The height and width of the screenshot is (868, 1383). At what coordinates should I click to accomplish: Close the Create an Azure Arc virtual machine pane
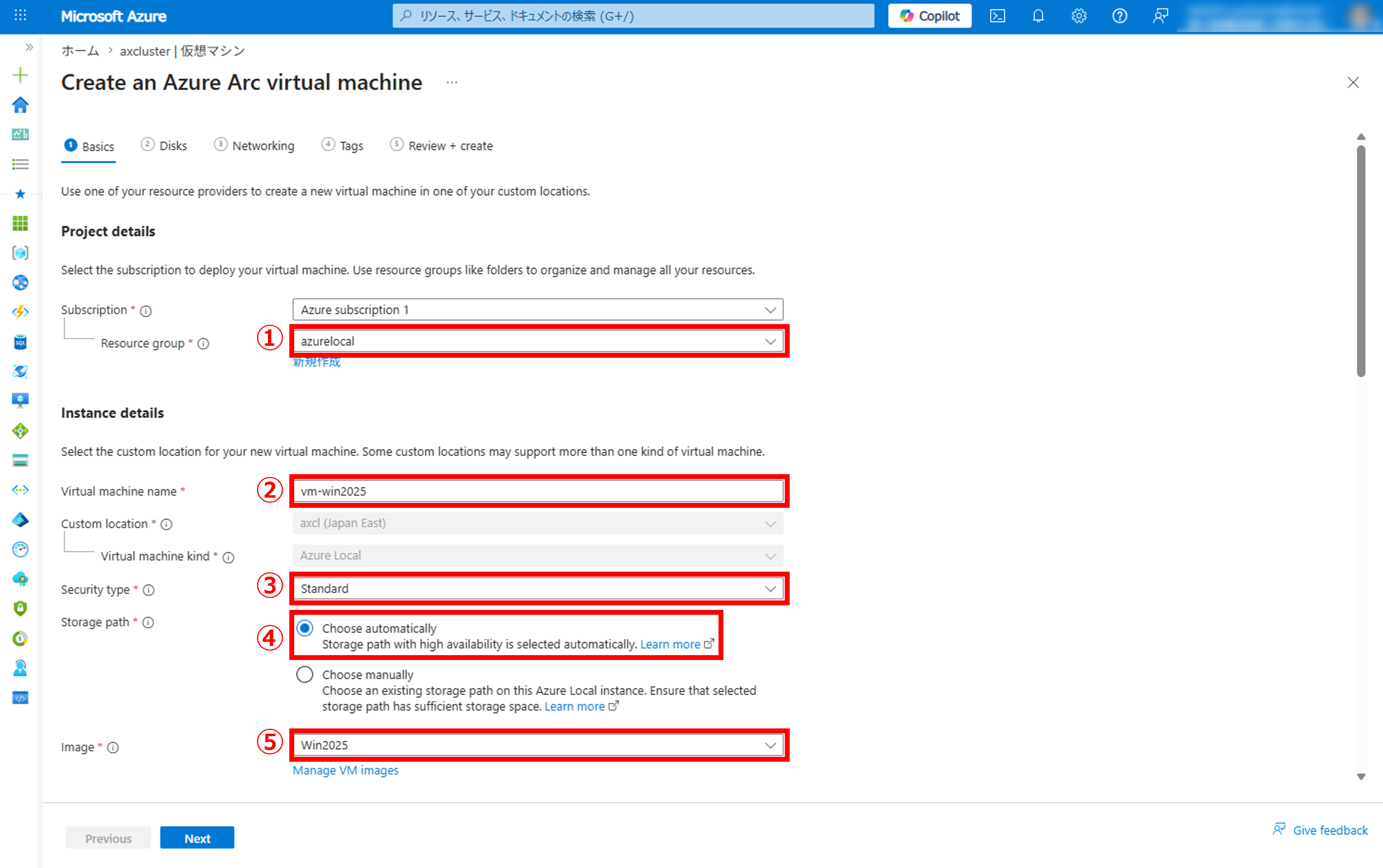point(1353,83)
